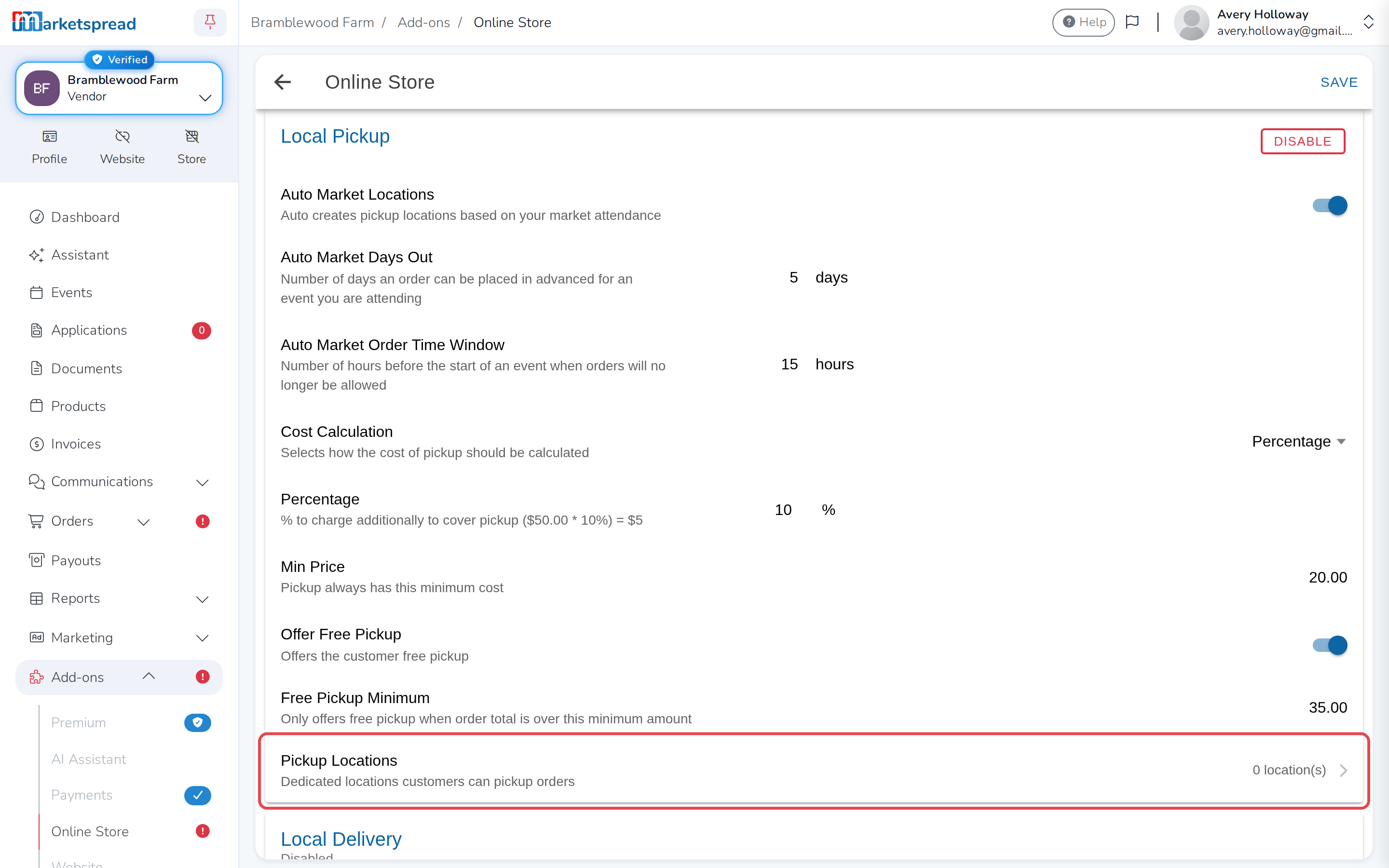
Task: Open Products in the sidebar
Action: tap(78, 407)
